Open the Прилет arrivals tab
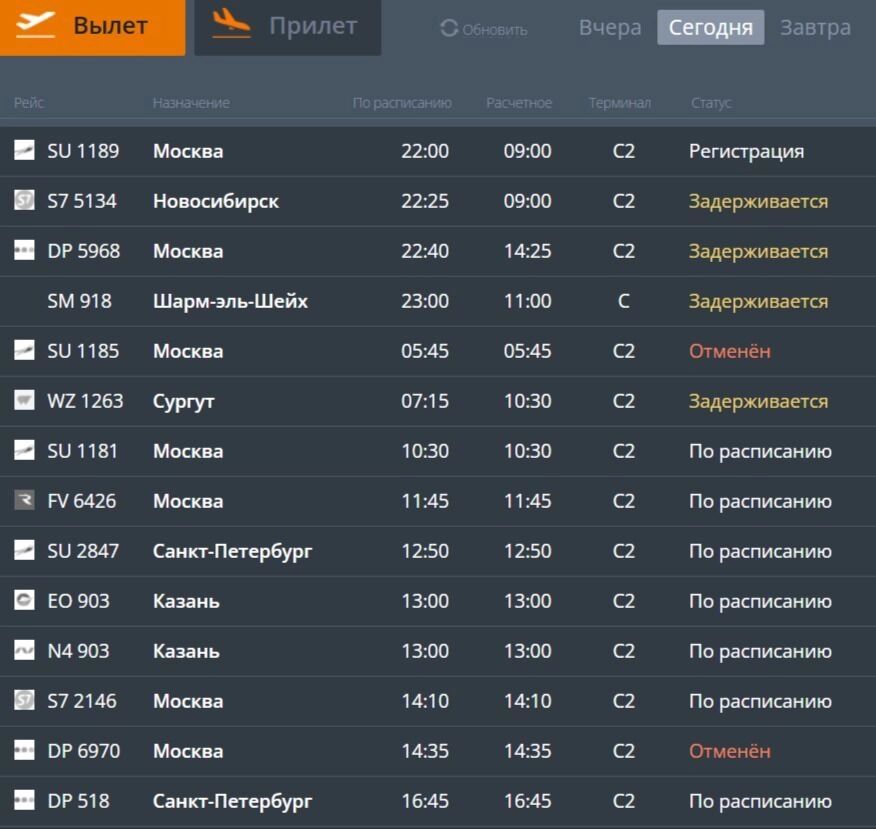This screenshot has width=876, height=829. 288,27
